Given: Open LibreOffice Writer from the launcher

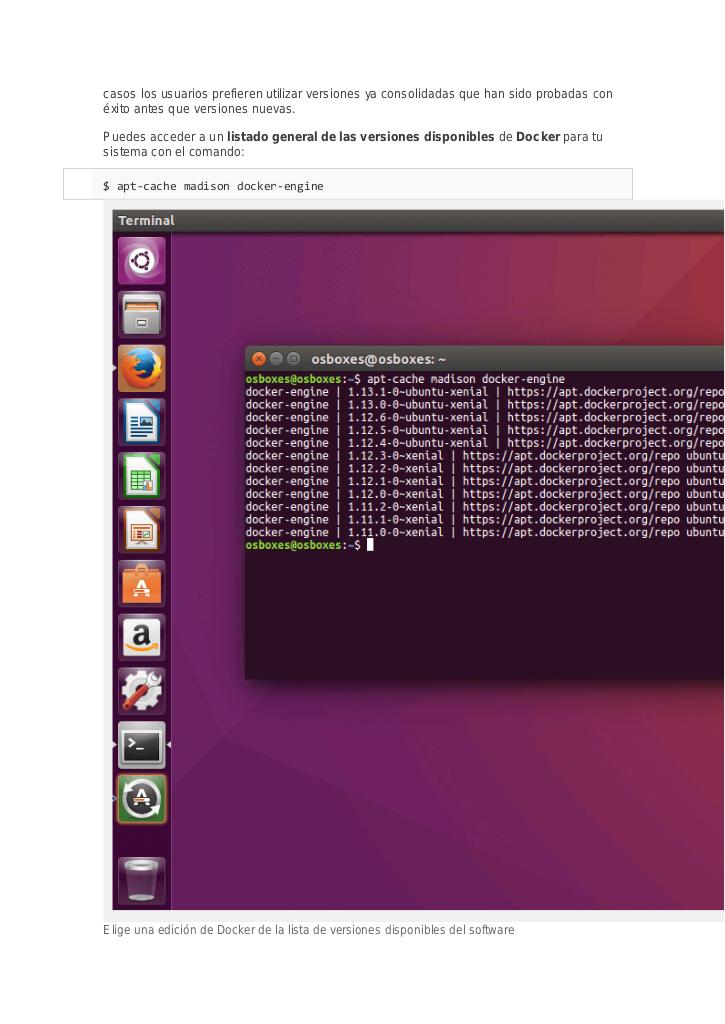Looking at the screenshot, I should 142,423.
